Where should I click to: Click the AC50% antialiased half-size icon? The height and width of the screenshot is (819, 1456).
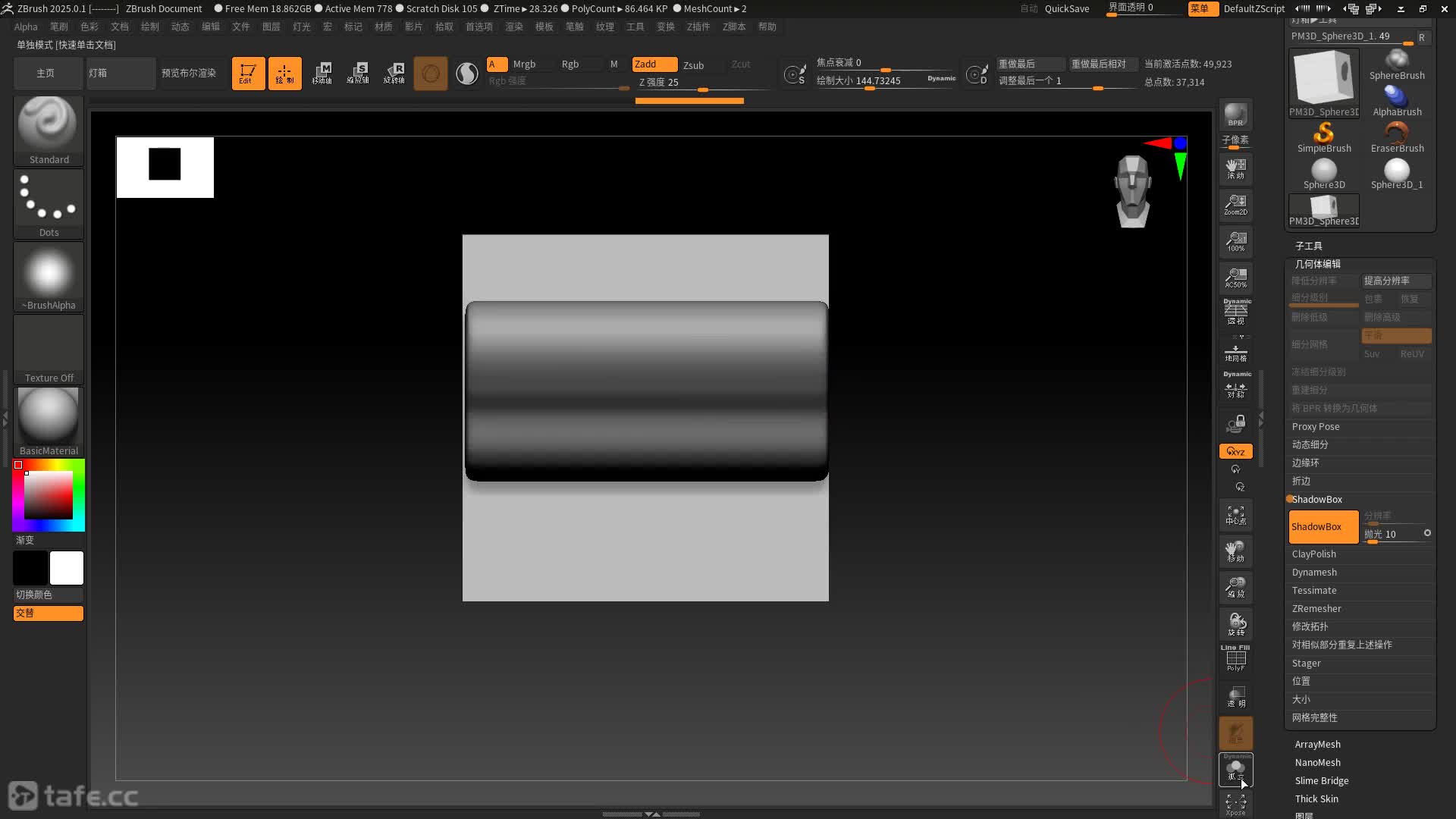coord(1235,278)
